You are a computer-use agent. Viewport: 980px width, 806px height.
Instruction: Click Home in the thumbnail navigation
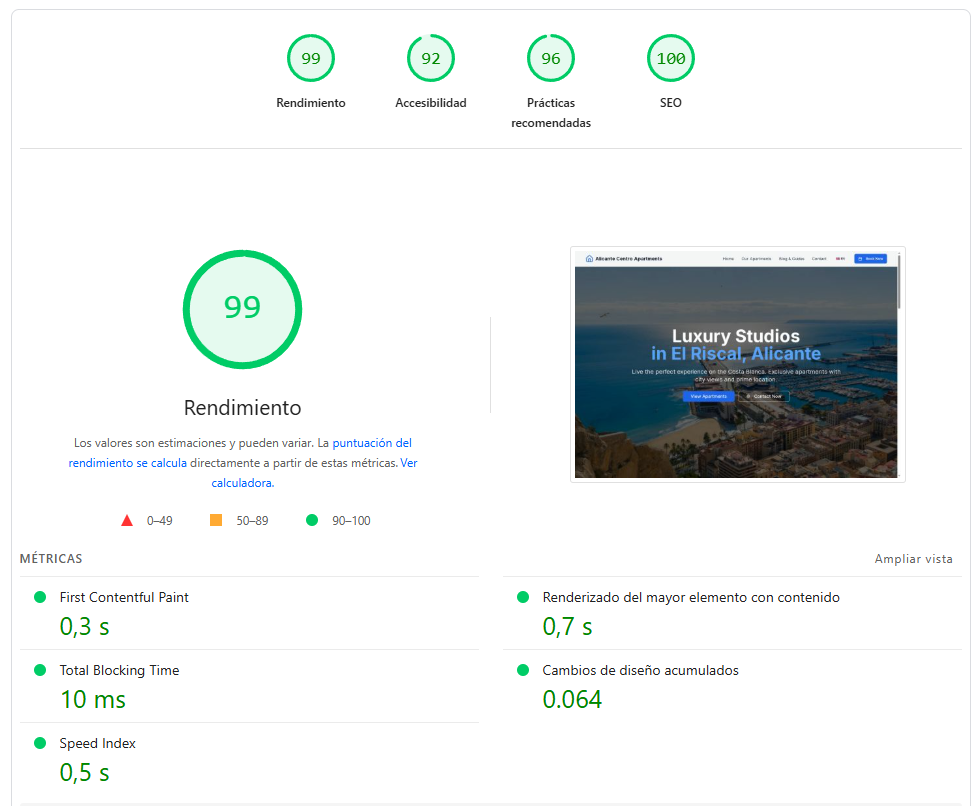tap(727, 258)
